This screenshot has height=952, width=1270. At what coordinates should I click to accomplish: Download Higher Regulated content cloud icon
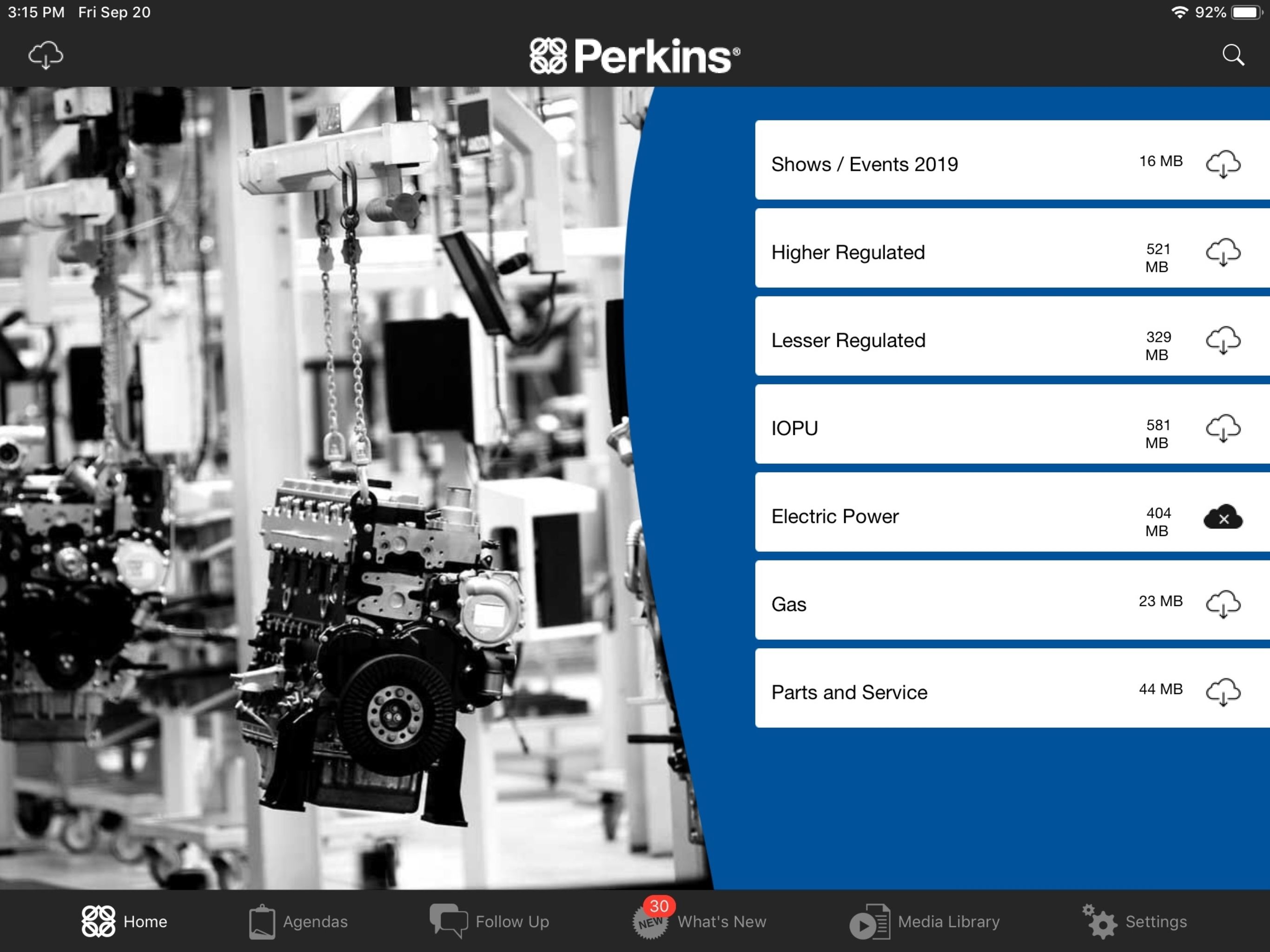coord(1223,252)
